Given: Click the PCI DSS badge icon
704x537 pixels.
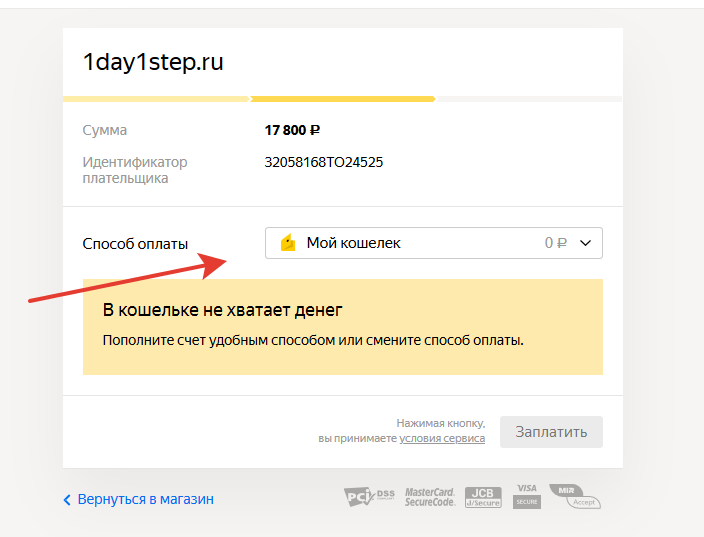Looking at the screenshot, I should (x=369, y=497).
